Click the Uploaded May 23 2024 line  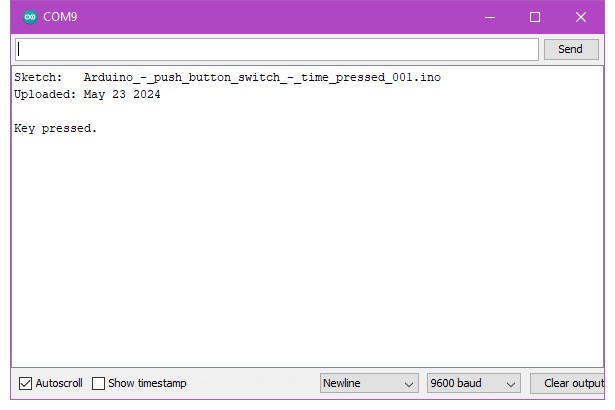click(87, 95)
